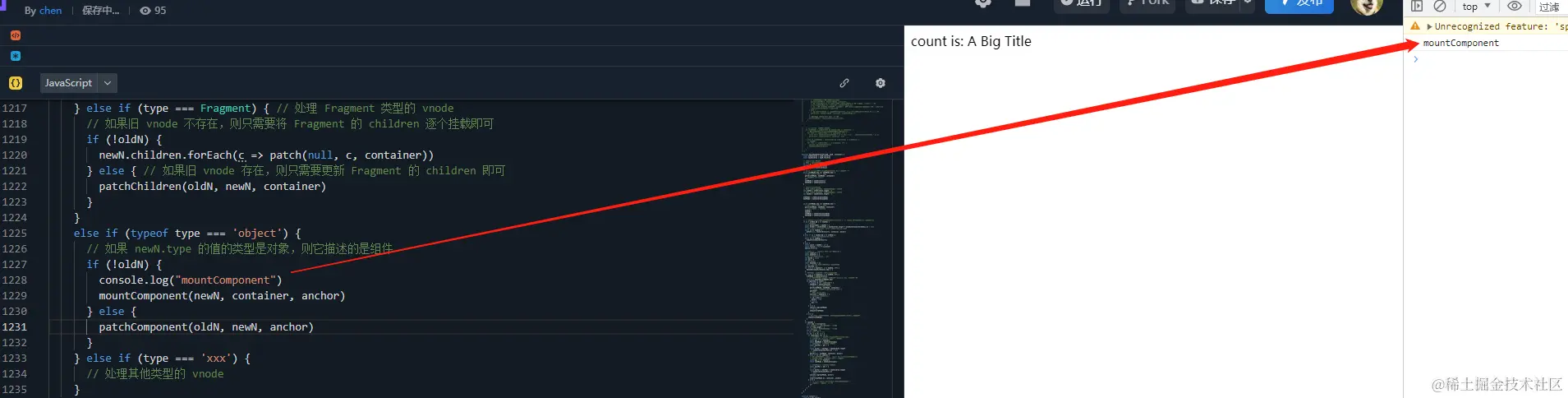Click the code minimap overview

tap(846, 247)
